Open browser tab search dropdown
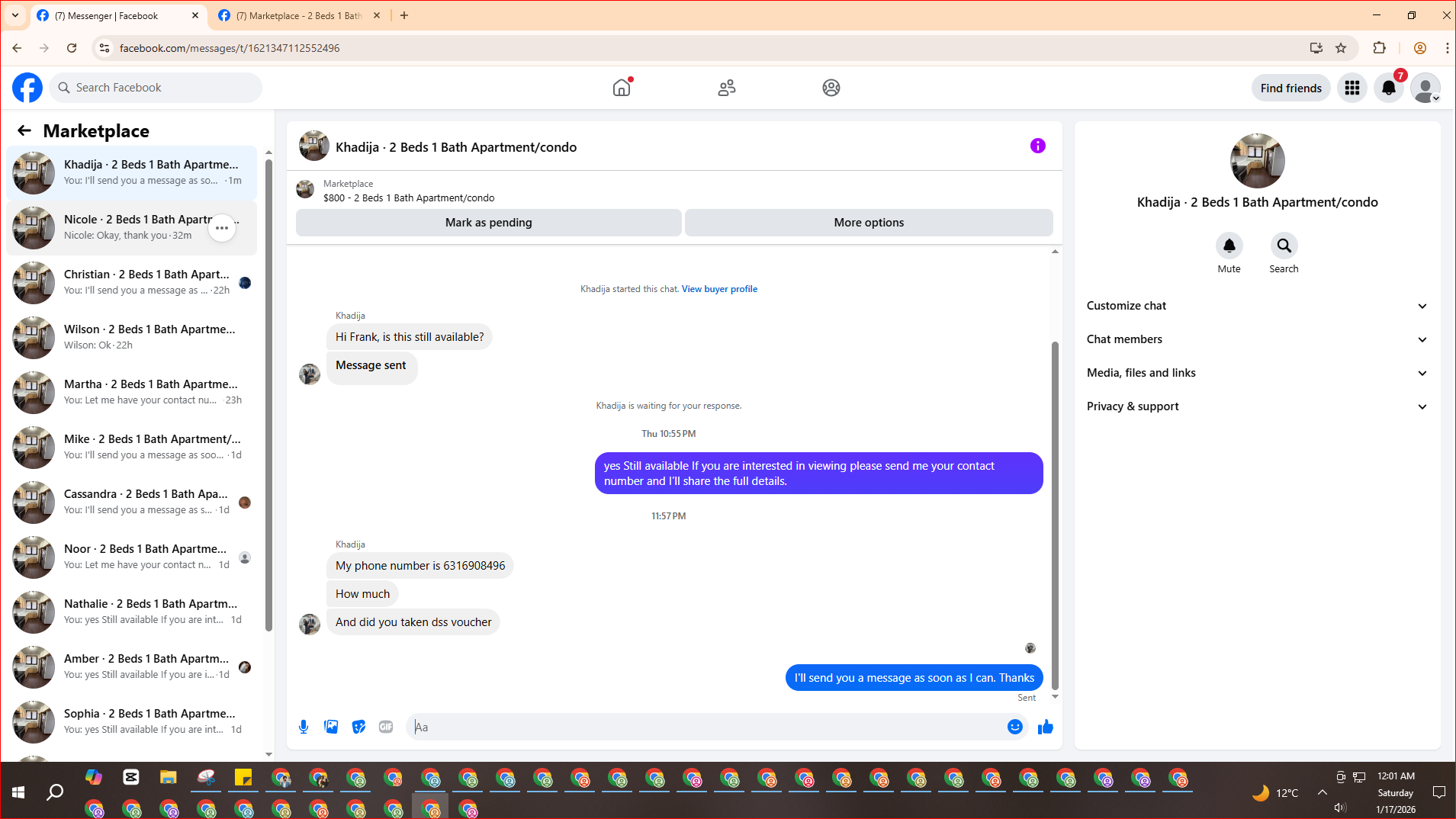1456x819 pixels. click(14, 15)
